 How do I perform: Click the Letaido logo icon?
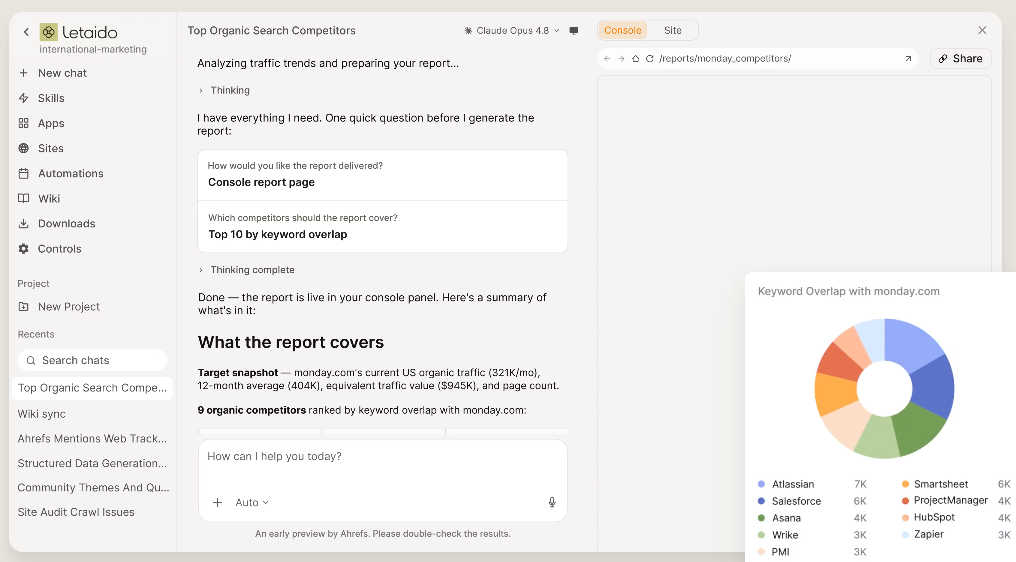click(x=49, y=32)
